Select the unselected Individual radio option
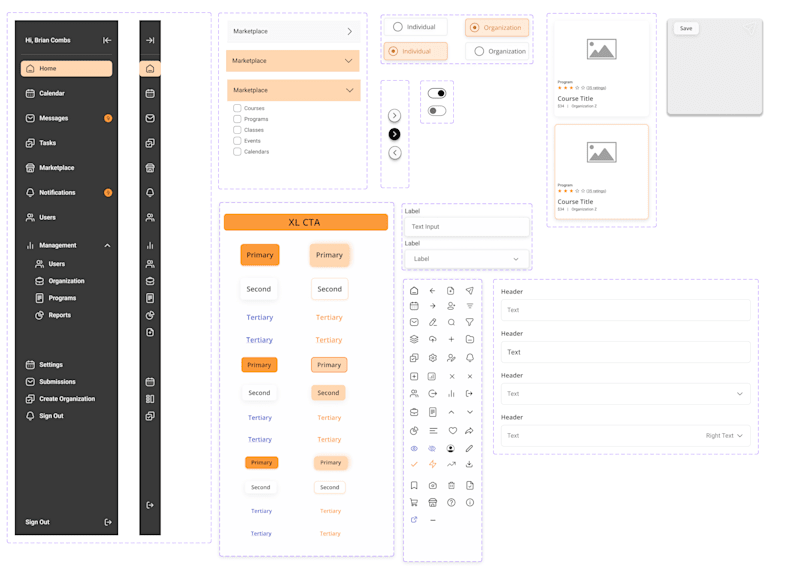The height and width of the screenshot is (566, 800). tap(415, 27)
